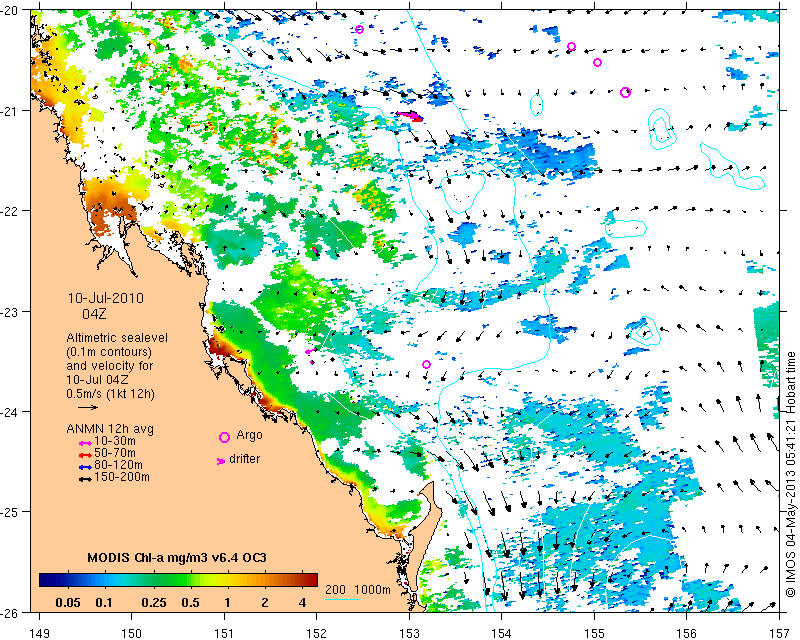This screenshot has height=640, width=800.
Task: Click 'Altimetric sealevel' text line
Action: [117, 338]
